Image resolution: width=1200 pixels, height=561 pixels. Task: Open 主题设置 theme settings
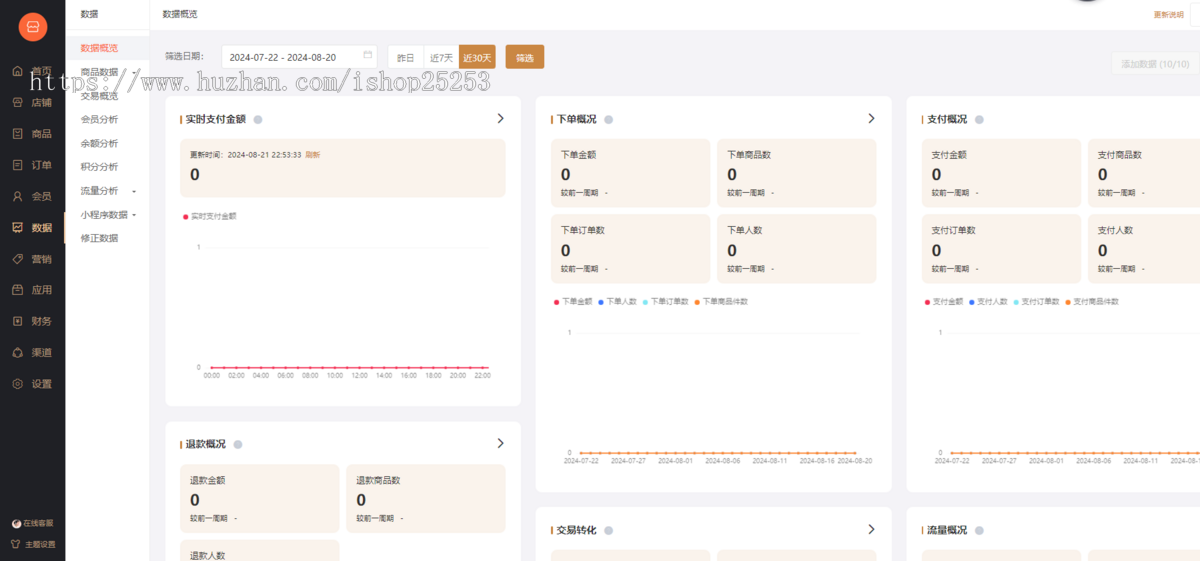pos(33,544)
